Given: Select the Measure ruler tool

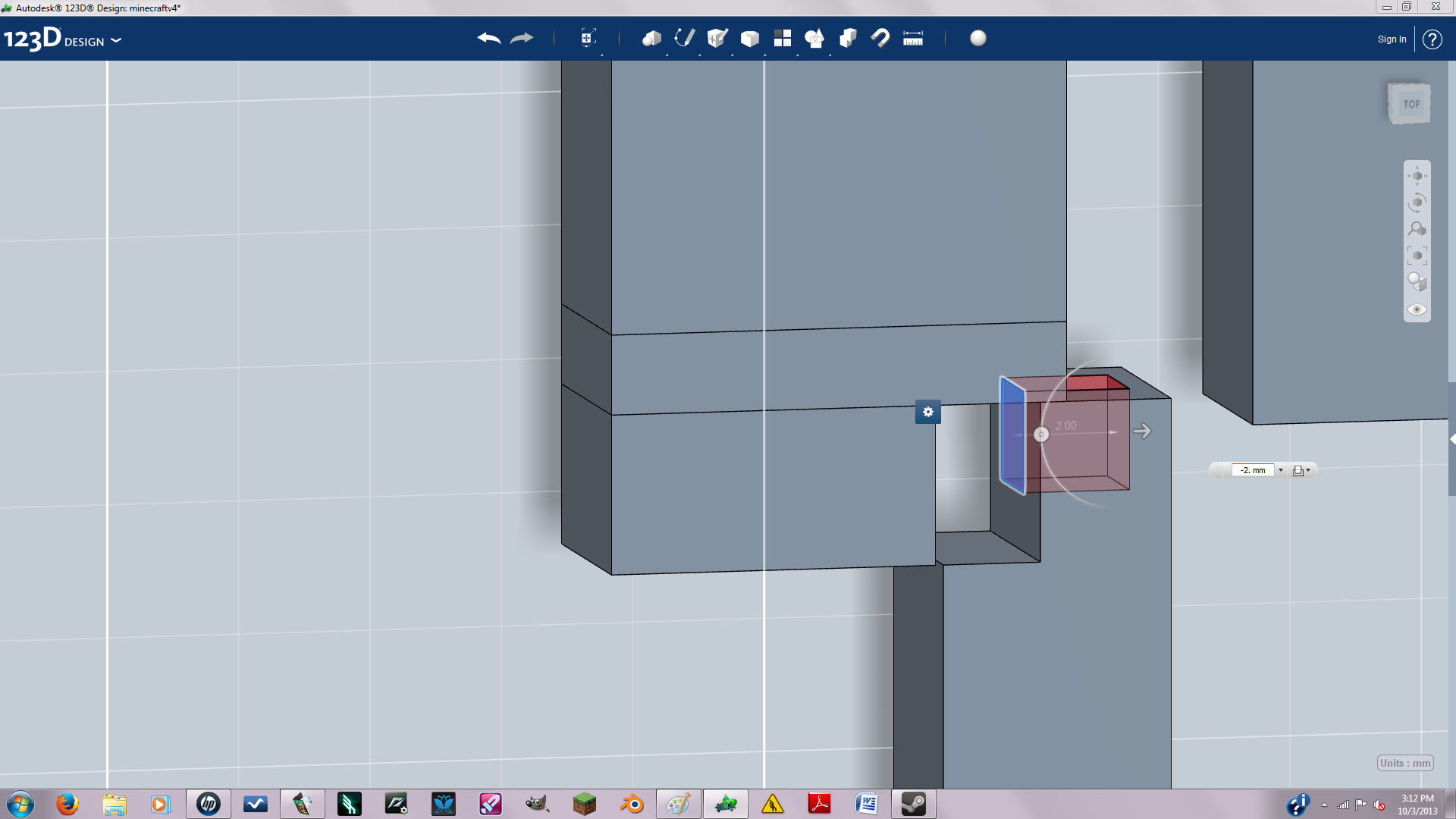Looking at the screenshot, I should pos(913,38).
